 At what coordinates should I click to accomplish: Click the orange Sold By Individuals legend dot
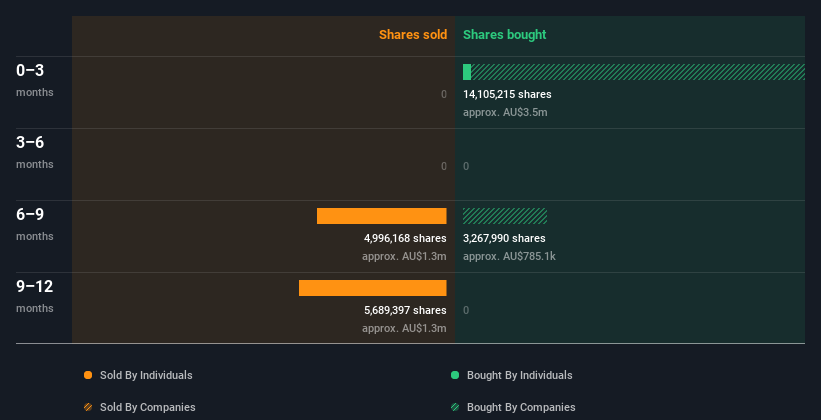click(88, 375)
